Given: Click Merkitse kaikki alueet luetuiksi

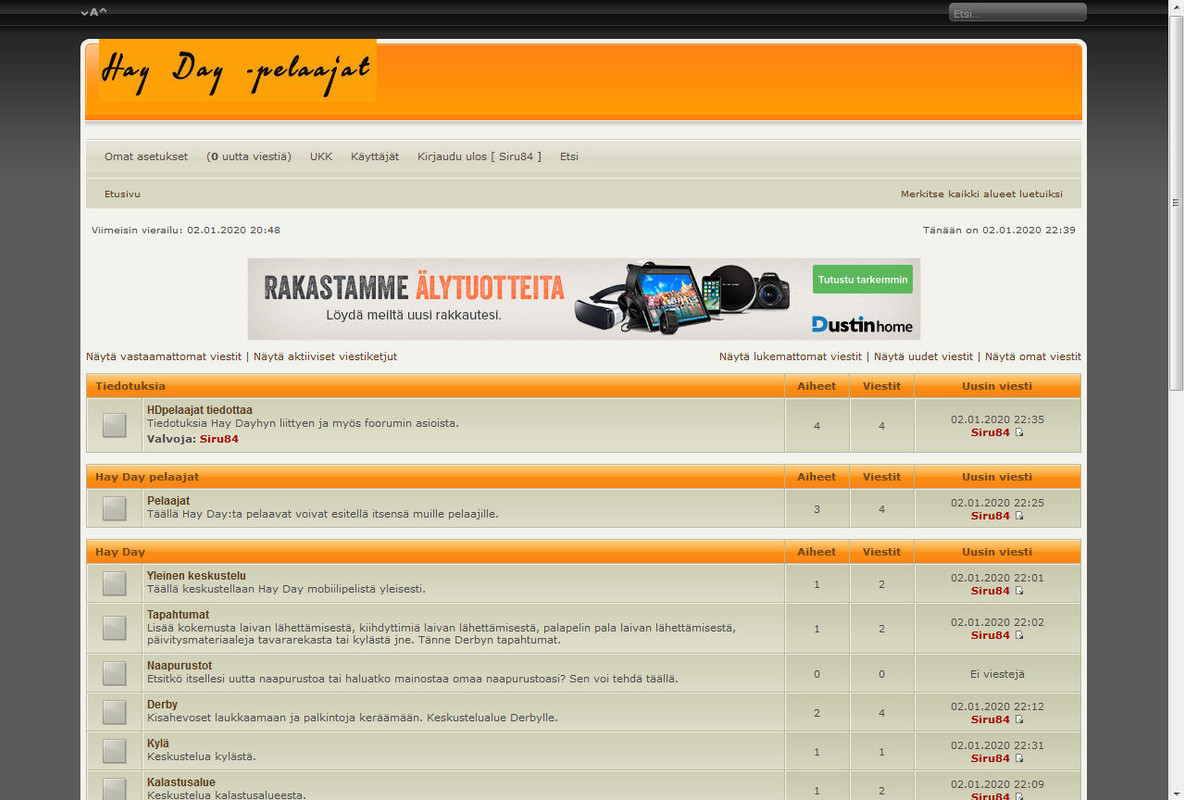Looking at the screenshot, I should tap(982, 194).
